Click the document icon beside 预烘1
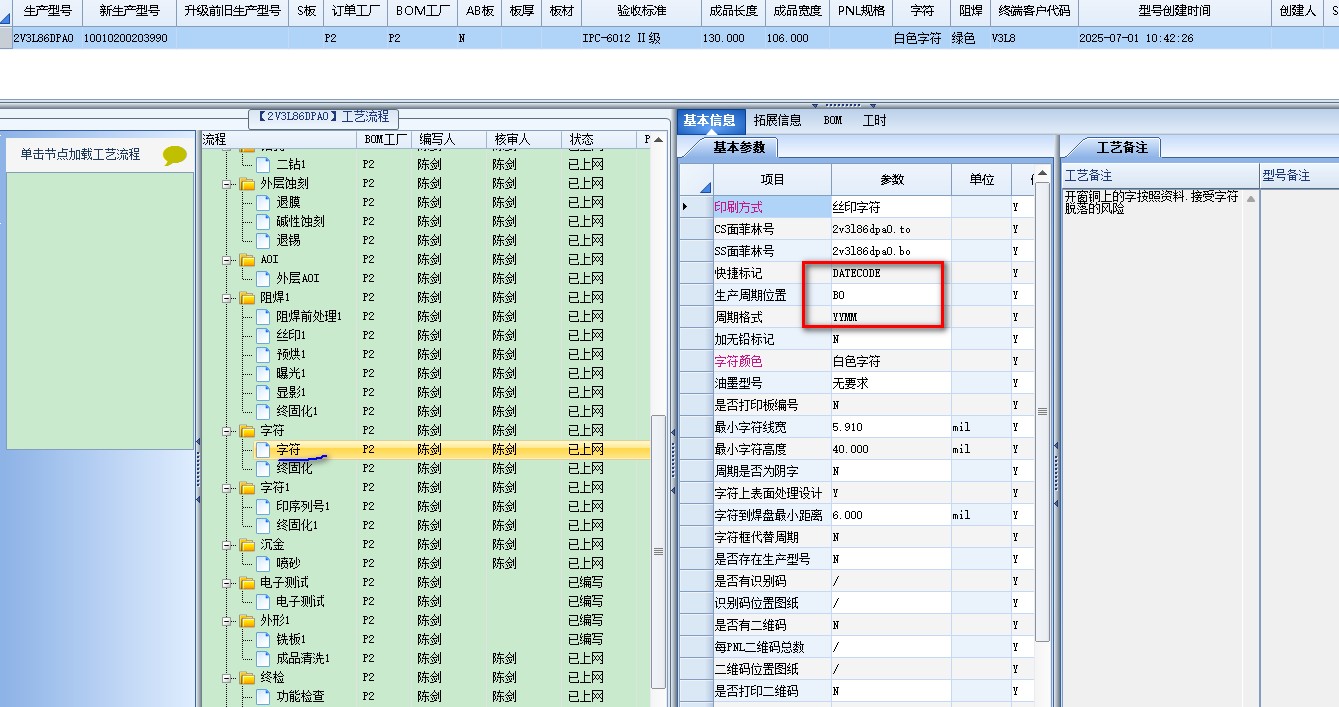The height and width of the screenshot is (707, 1339). pos(263,354)
